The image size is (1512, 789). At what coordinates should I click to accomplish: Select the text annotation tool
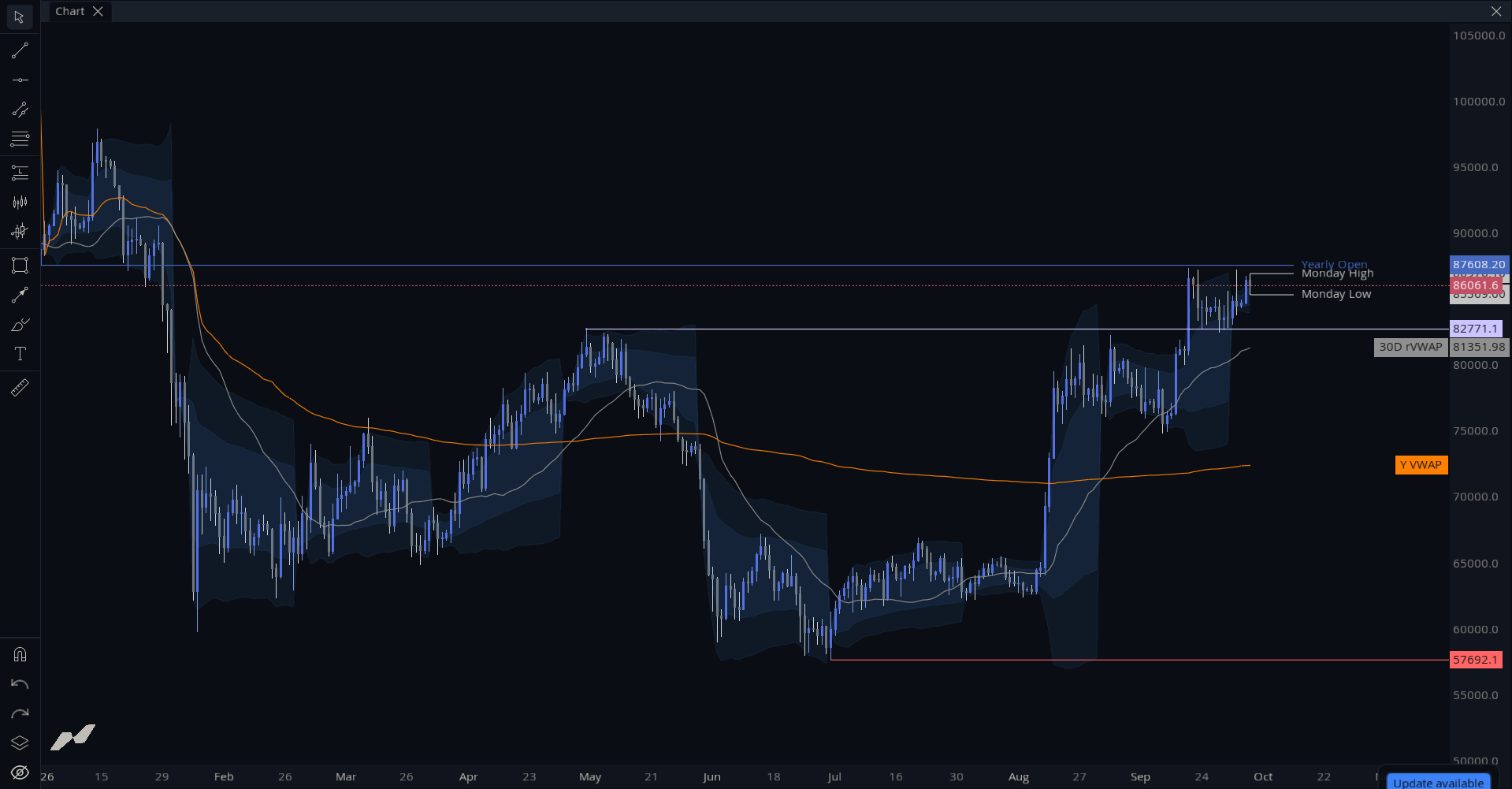pyautogui.click(x=20, y=354)
